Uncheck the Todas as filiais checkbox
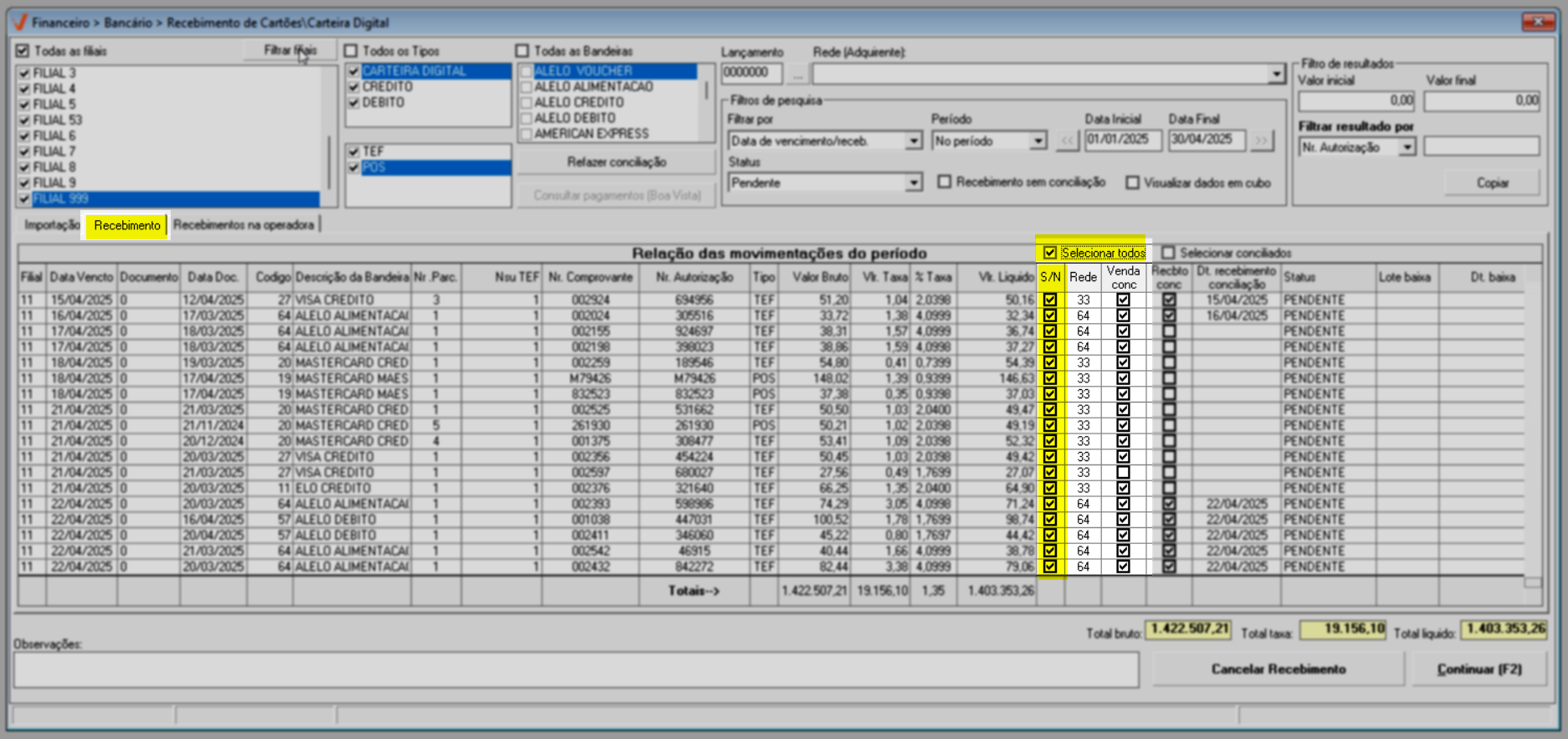The width and height of the screenshot is (1568, 739). pos(23,51)
